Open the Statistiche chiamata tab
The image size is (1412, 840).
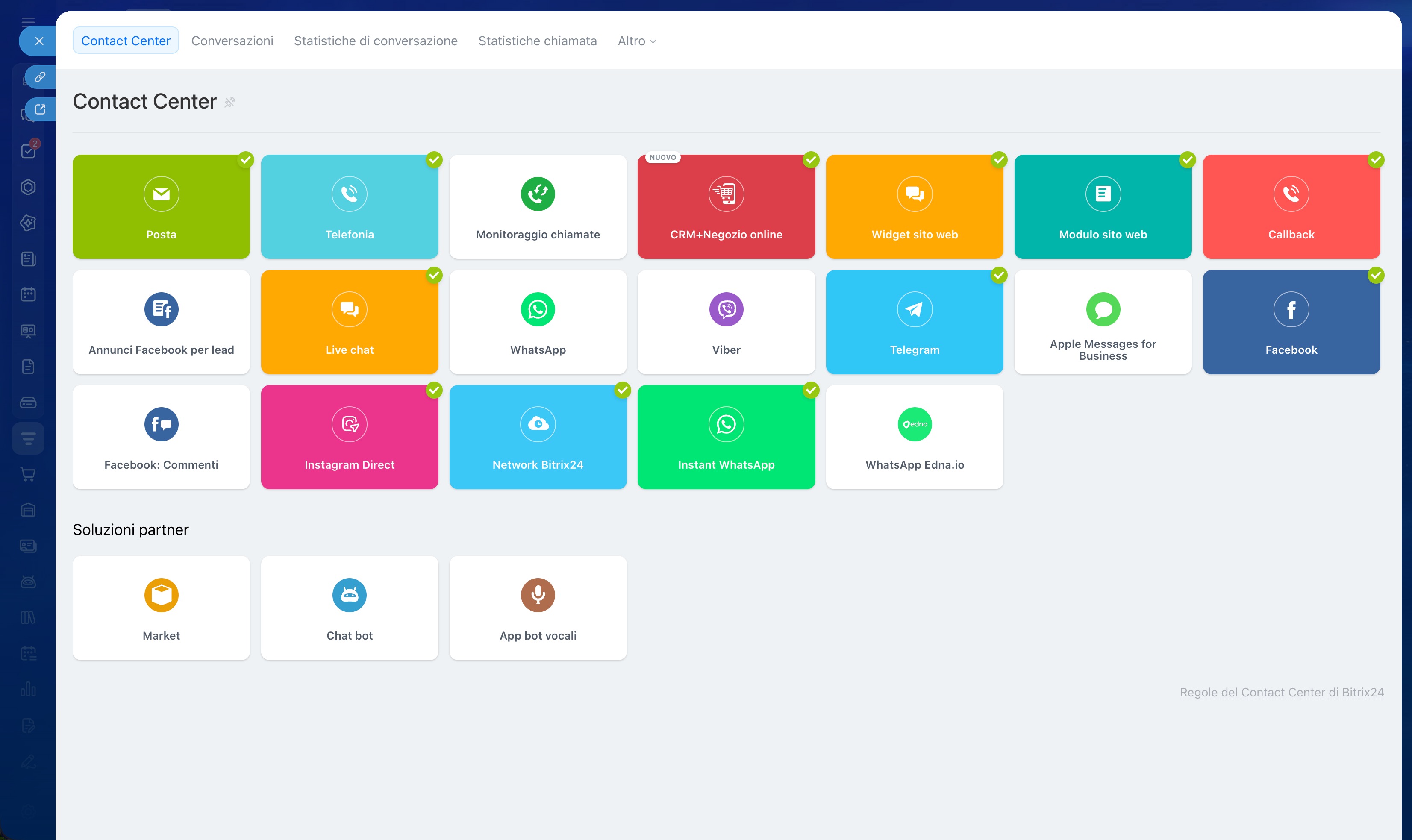tap(537, 41)
